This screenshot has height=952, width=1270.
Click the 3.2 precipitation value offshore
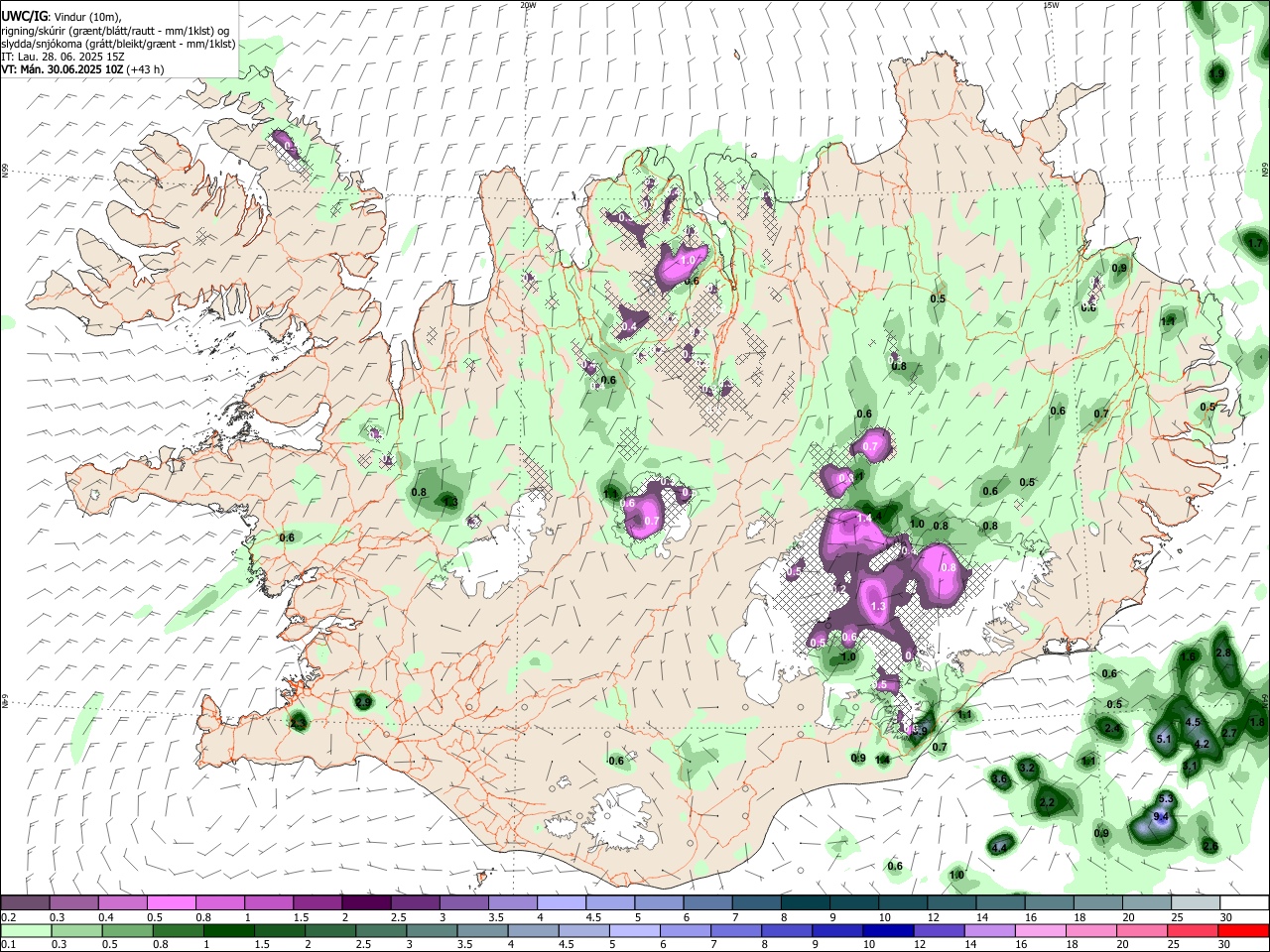[1027, 769]
